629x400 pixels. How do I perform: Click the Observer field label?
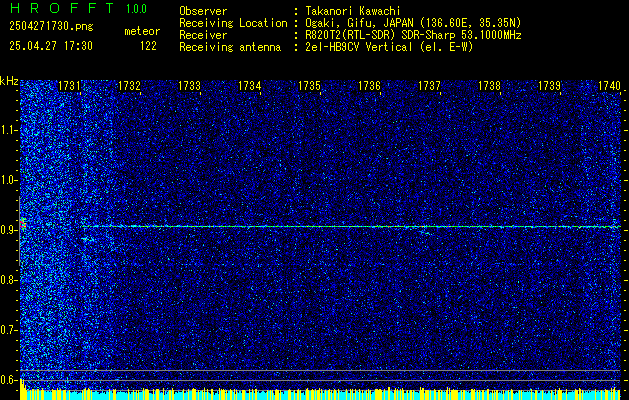[203, 11]
